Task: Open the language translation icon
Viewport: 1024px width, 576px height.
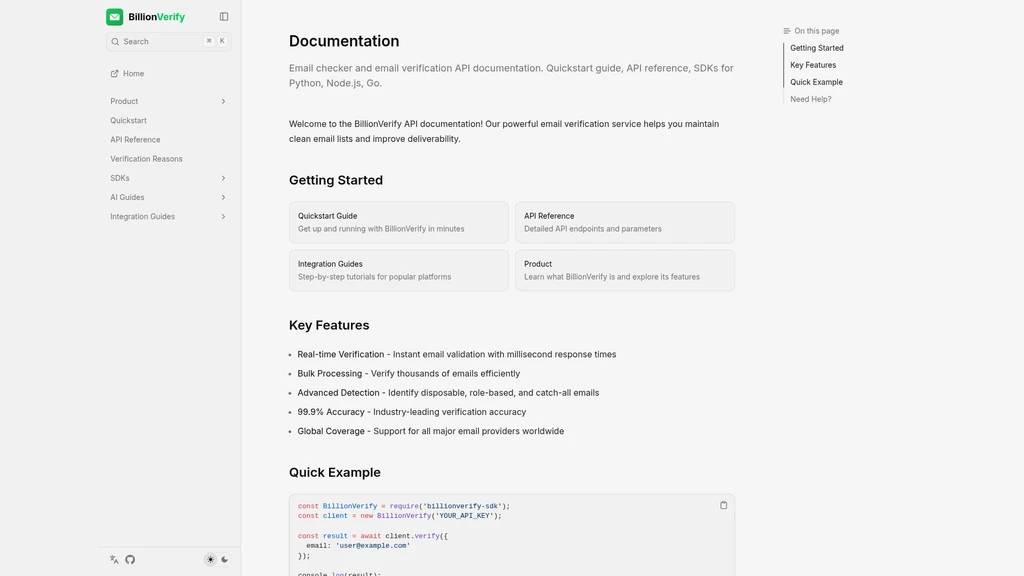Action: (114, 560)
